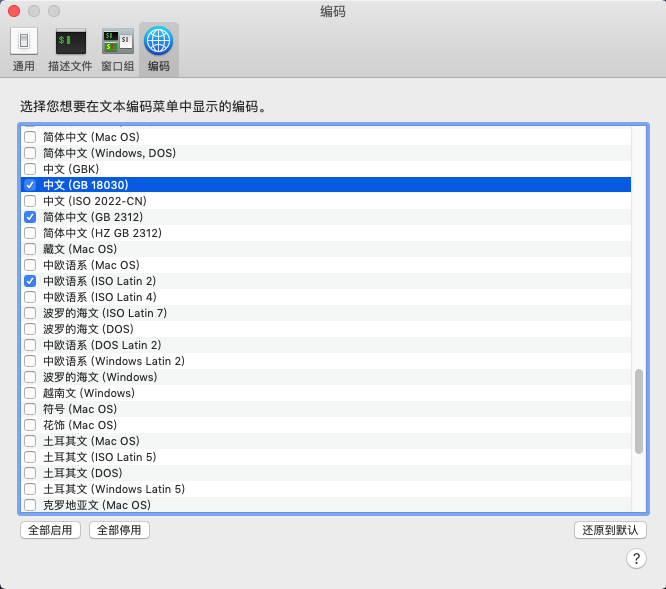
Task: Enable checkbox for 简体中文 (Windows, DOS)
Action: click(30, 153)
